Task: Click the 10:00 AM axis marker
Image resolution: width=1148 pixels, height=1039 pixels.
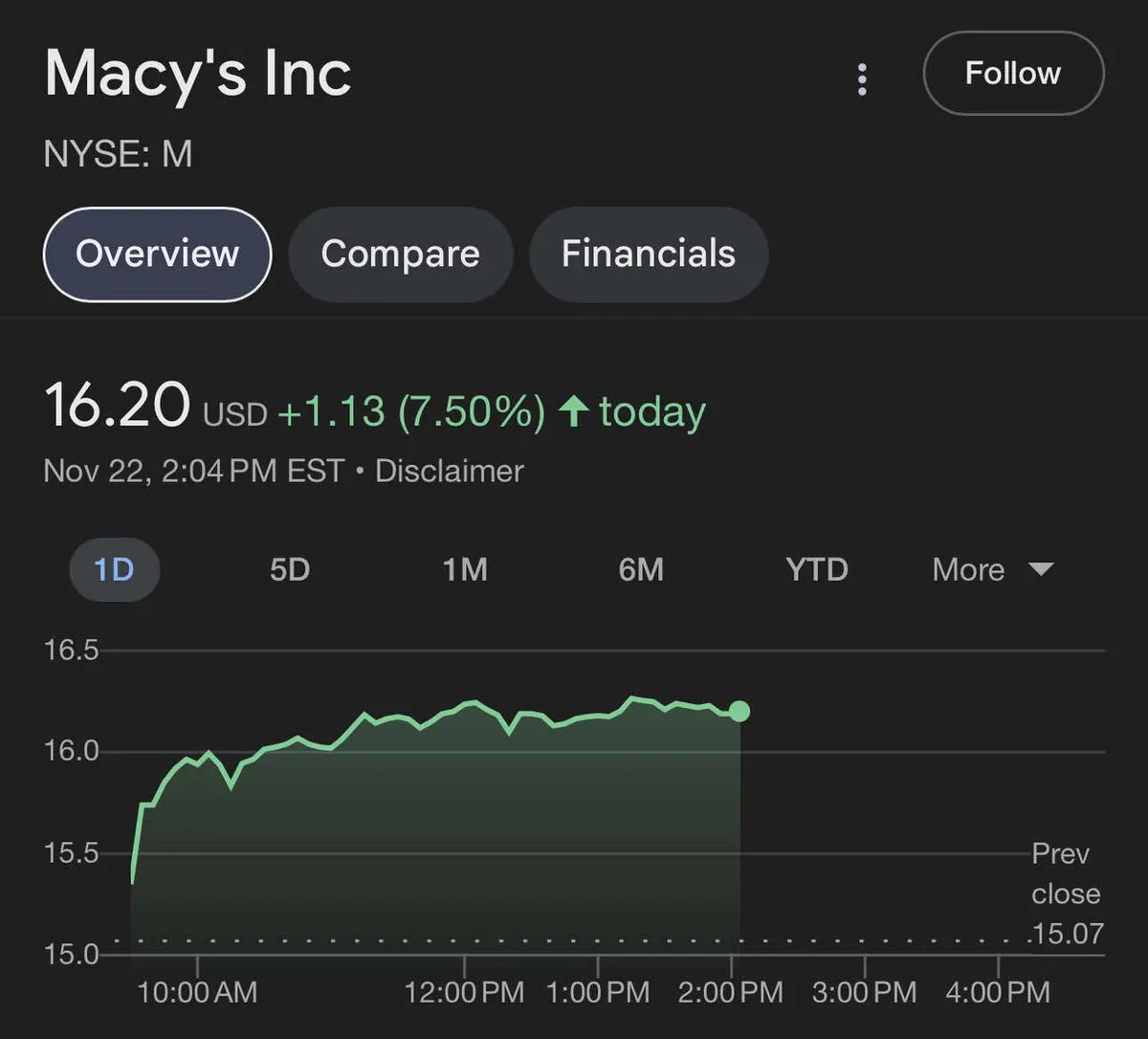Action: (197, 992)
